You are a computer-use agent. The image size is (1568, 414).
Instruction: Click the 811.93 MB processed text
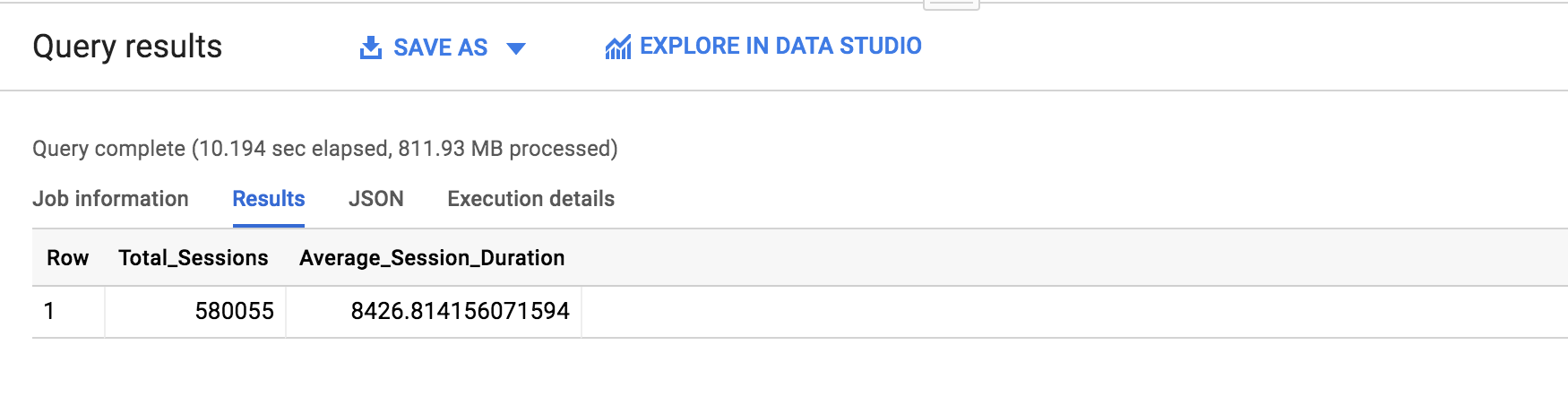pos(504,148)
